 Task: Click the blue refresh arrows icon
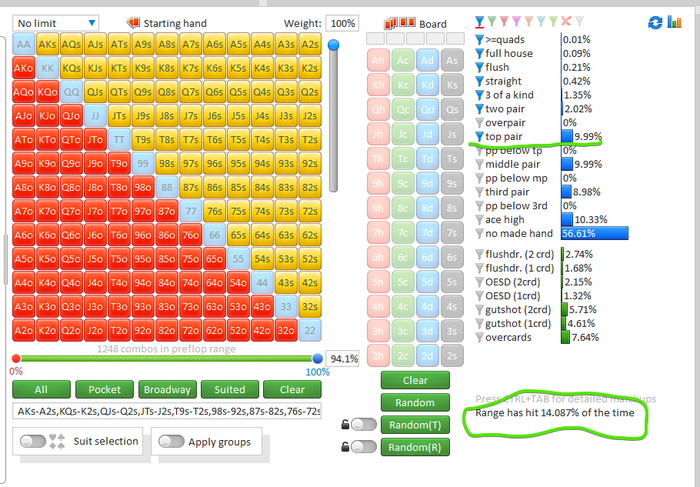(655, 23)
